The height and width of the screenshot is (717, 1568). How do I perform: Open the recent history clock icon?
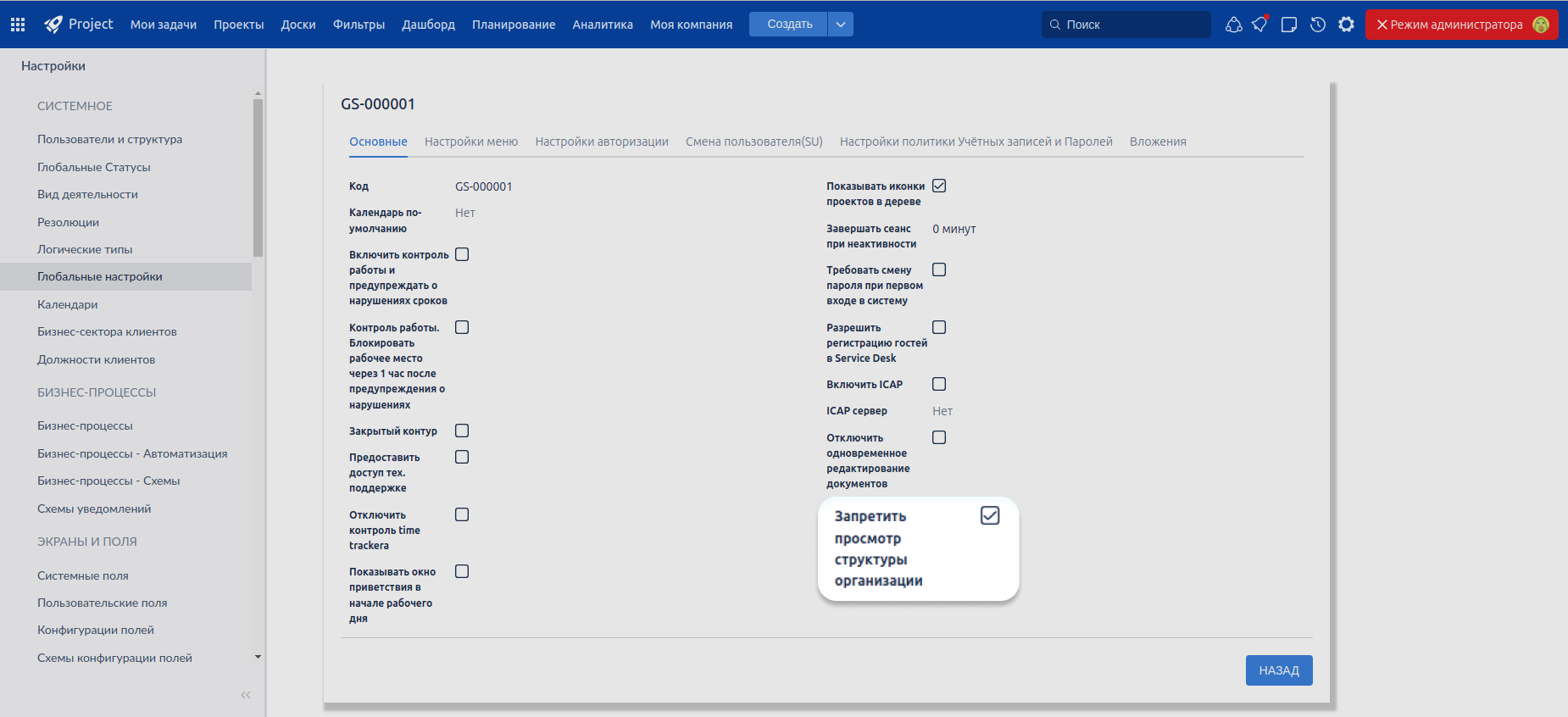(x=1318, y=25)
